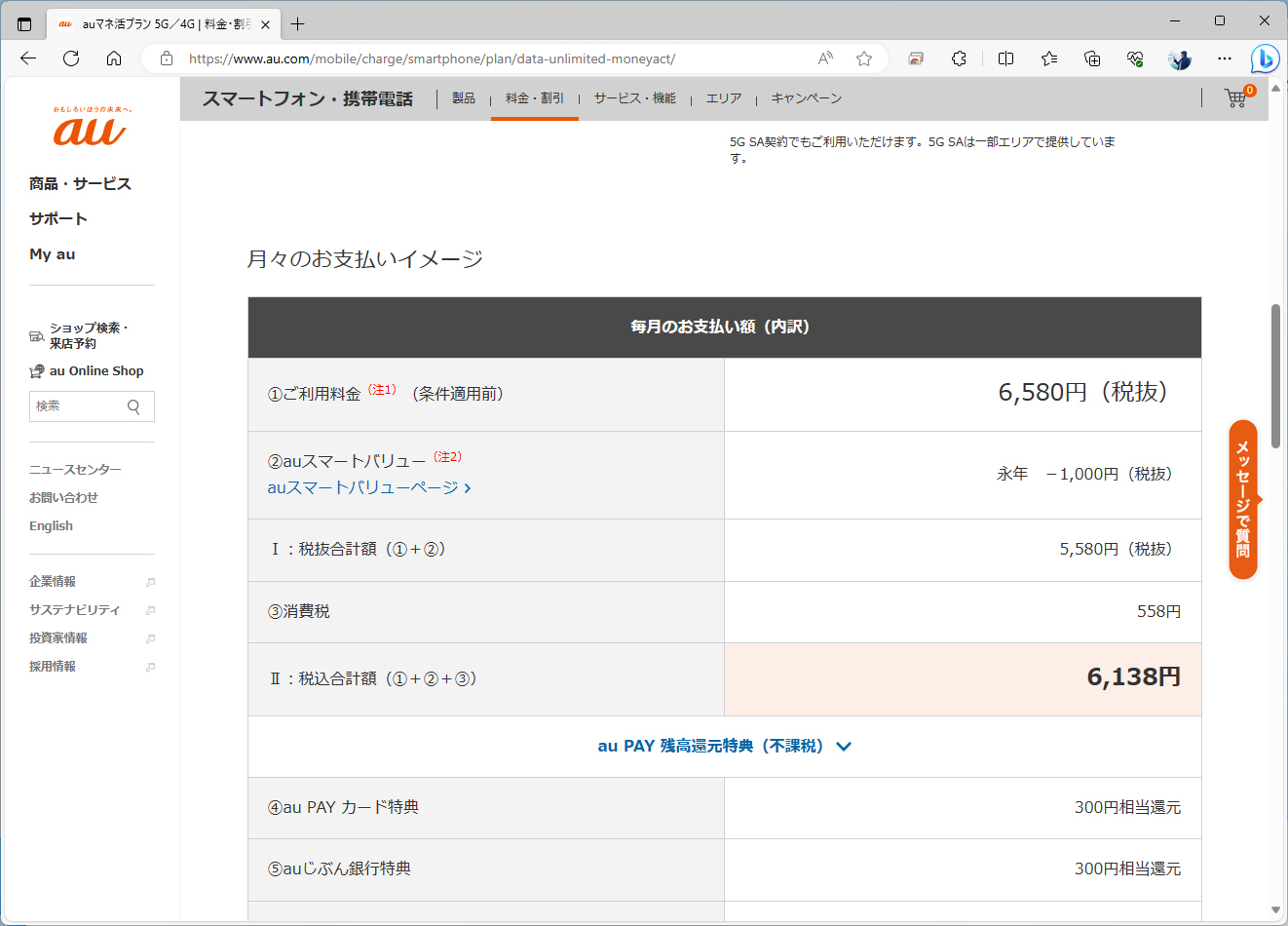The height and width of the screenshot is (926, 1288).
Task: Open the 投資家情報 link
Action: pos(58,637)
